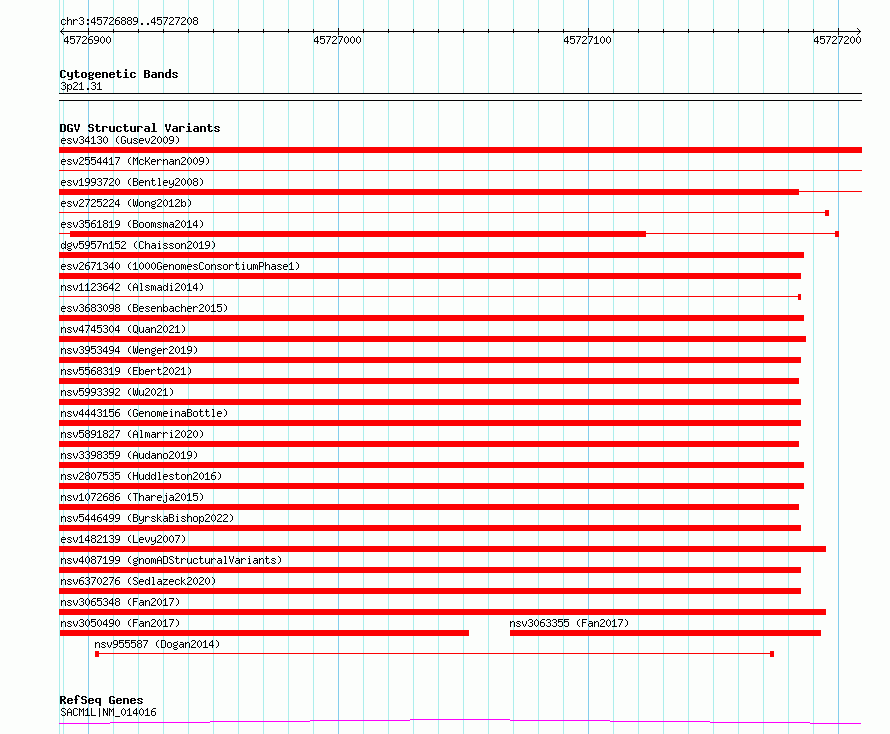This screenshot has height=734, width=890.
Task: Click the RefSeq Genes track heading
Action: (x=102, y=700)
